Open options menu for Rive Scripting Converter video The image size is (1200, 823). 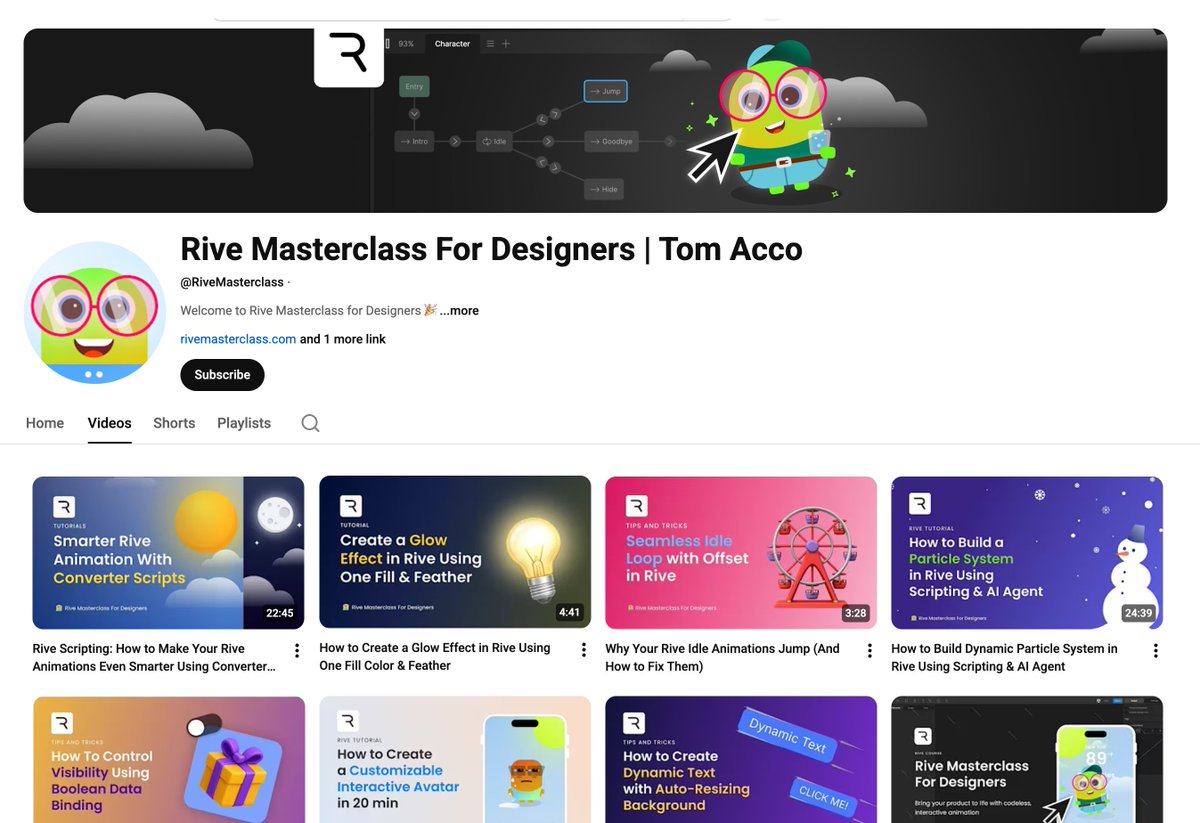tap(297, 651)
